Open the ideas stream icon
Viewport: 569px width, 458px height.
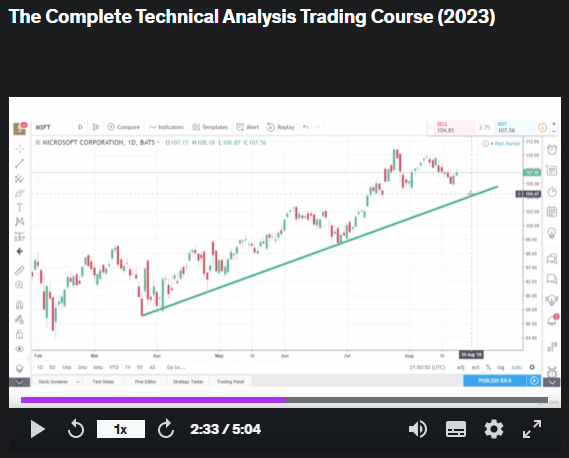pyautogui.click(x=552, y=300)
